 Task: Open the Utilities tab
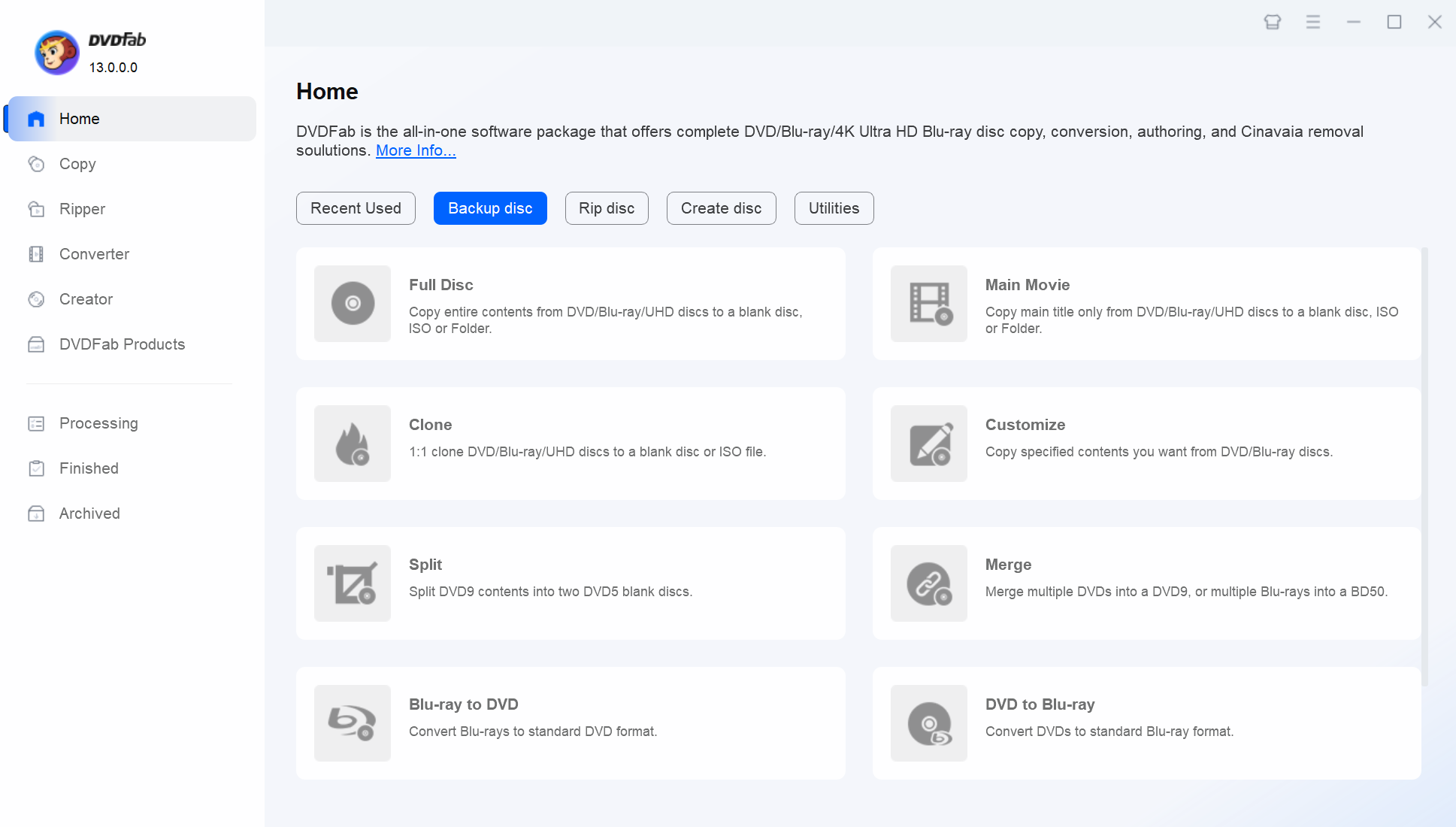pyautogui.click(x=834, y=208)
